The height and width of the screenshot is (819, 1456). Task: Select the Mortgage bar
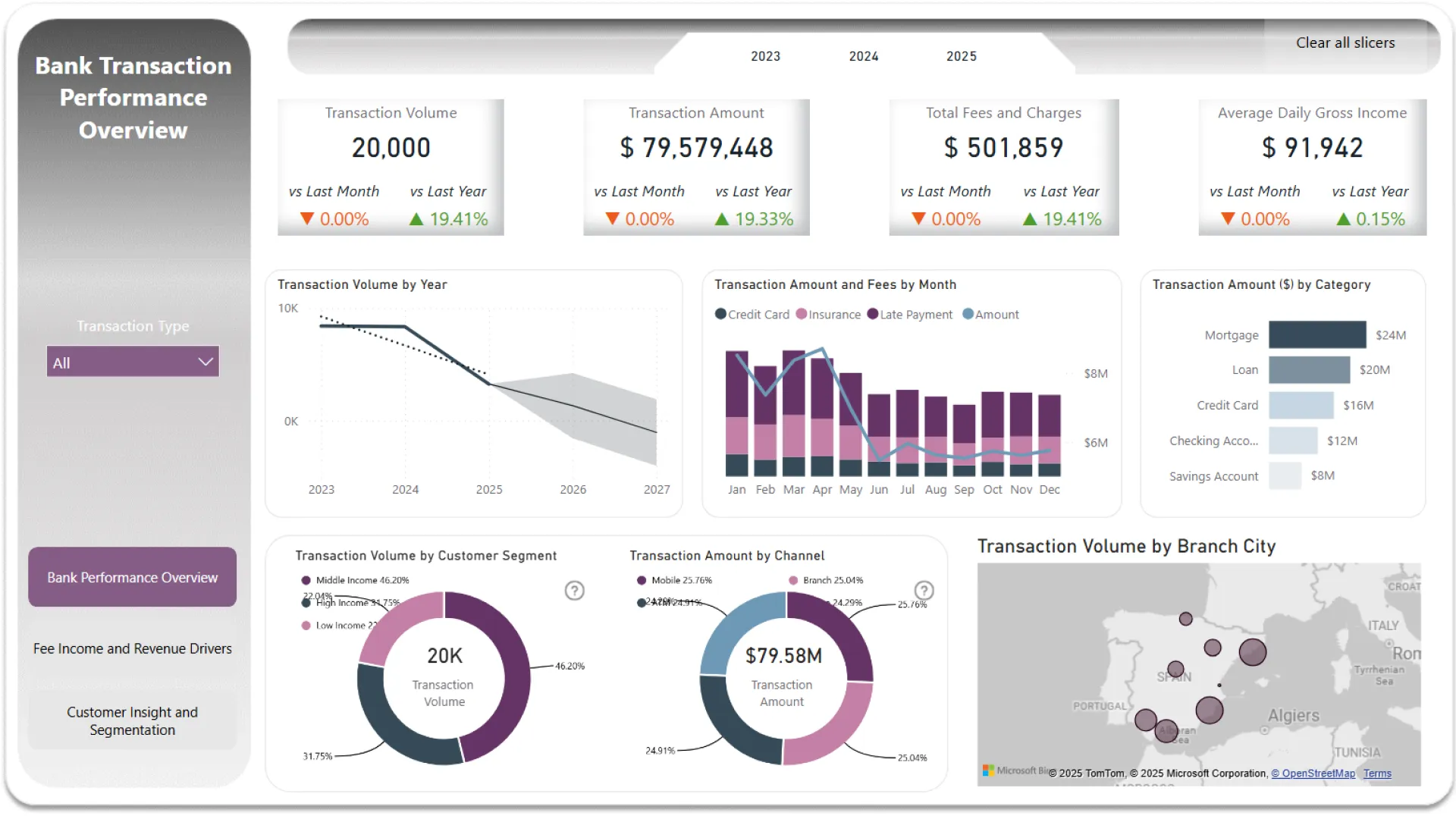click(x=1317, y=334)
